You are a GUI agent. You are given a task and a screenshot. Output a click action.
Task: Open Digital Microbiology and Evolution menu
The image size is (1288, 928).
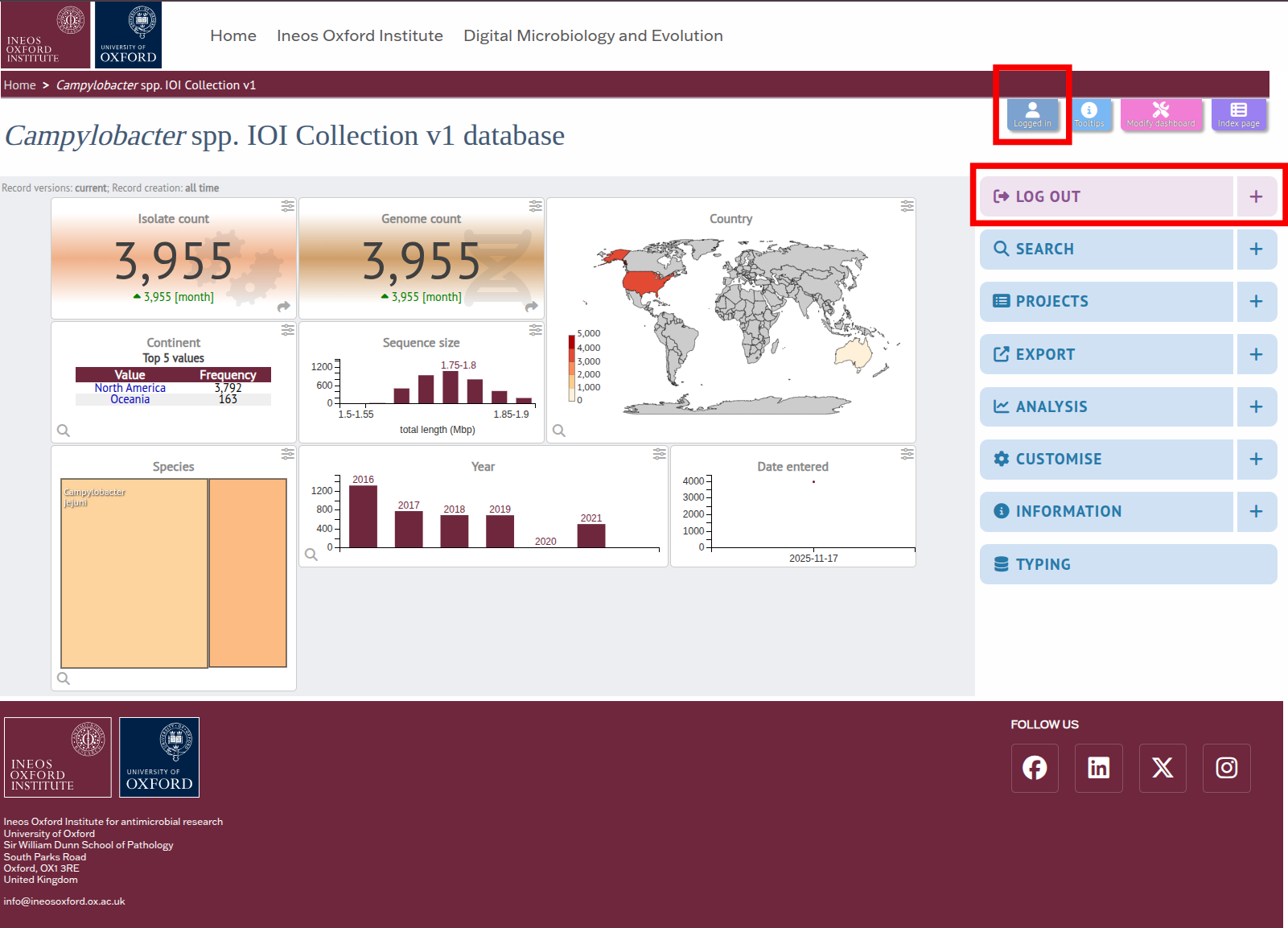point(593,35)
